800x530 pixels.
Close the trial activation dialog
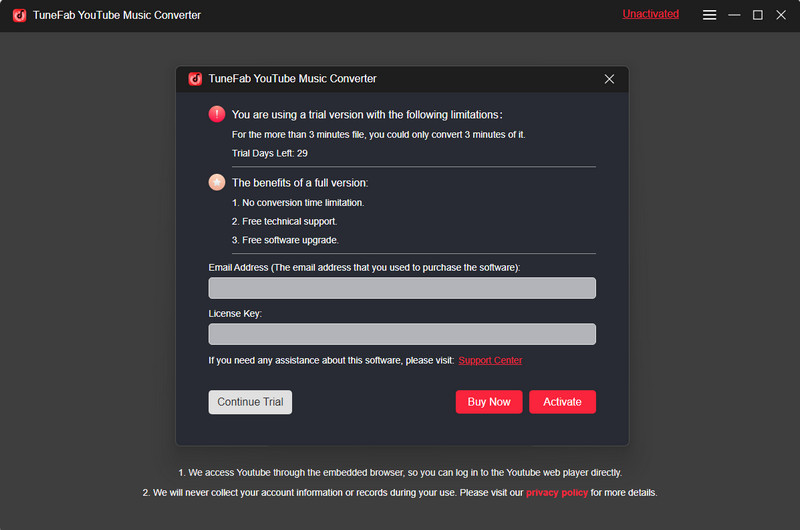(x=609, y=79)
